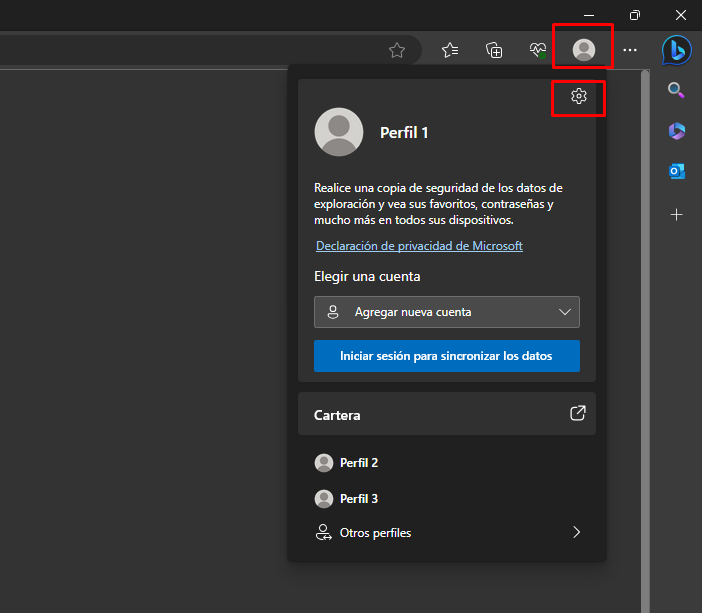Expand Otros perfiles submenu
702x613 pixels.
pyautogui.click(x=447, y=533)
